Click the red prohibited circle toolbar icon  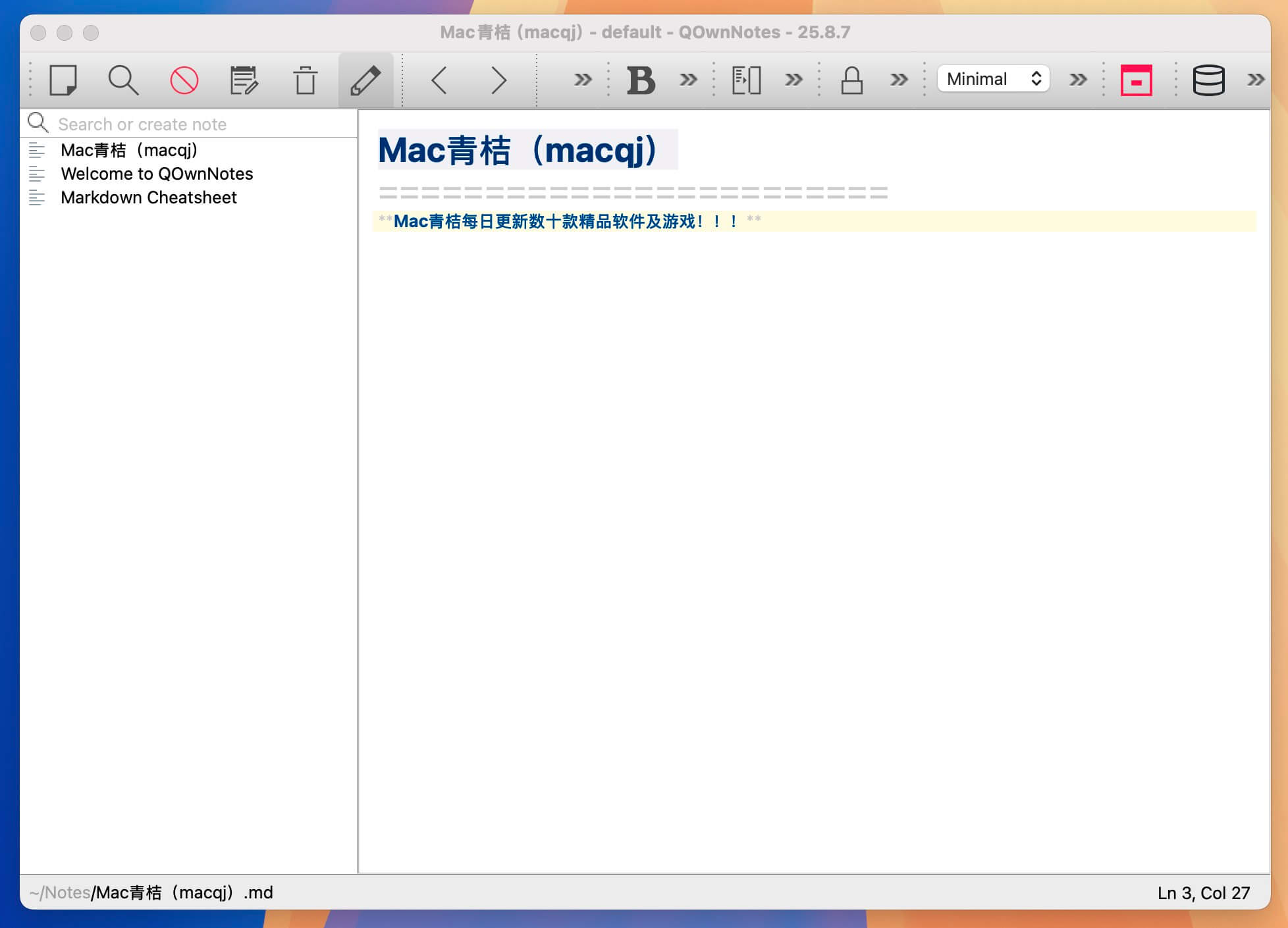click(x=184, y=80)
